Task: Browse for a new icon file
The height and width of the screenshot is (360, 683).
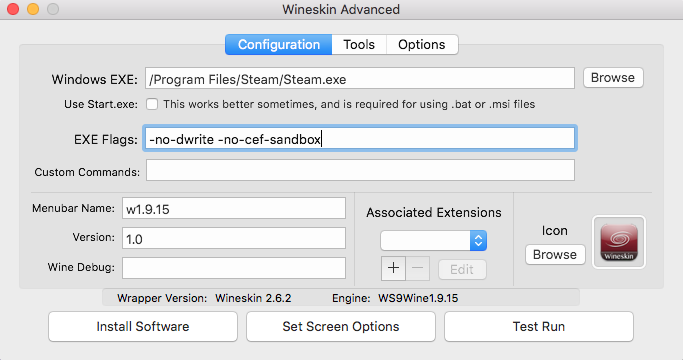Action: pos(555,255)
